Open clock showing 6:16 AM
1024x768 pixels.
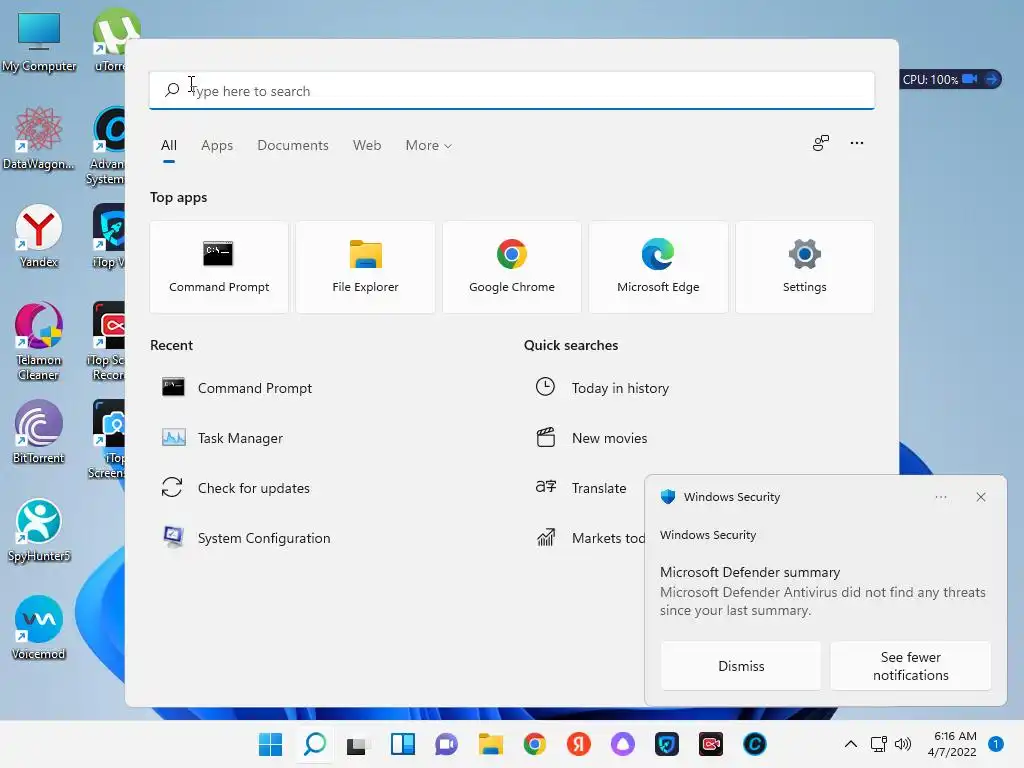coord(952,744)
